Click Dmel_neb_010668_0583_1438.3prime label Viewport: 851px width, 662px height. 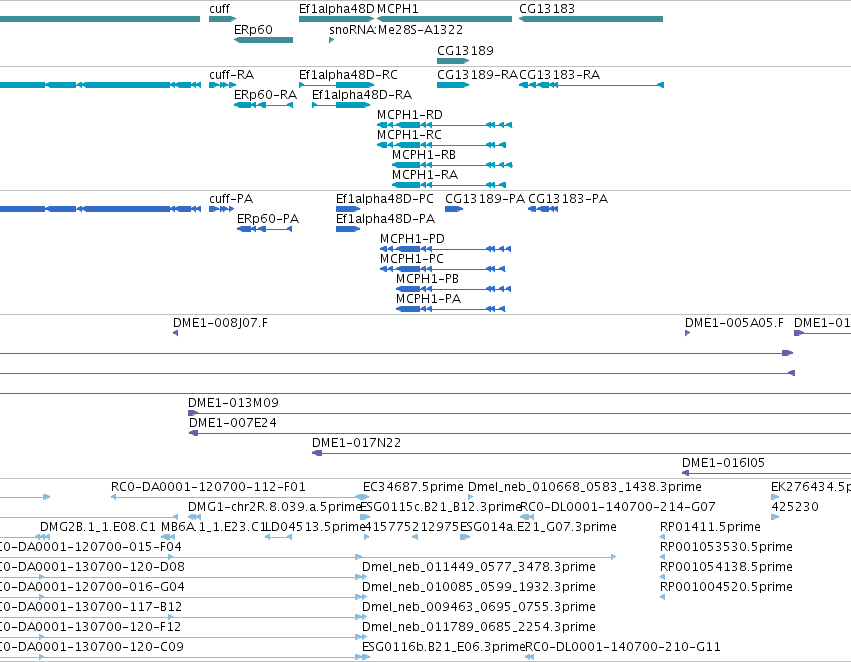pos(585,487)
